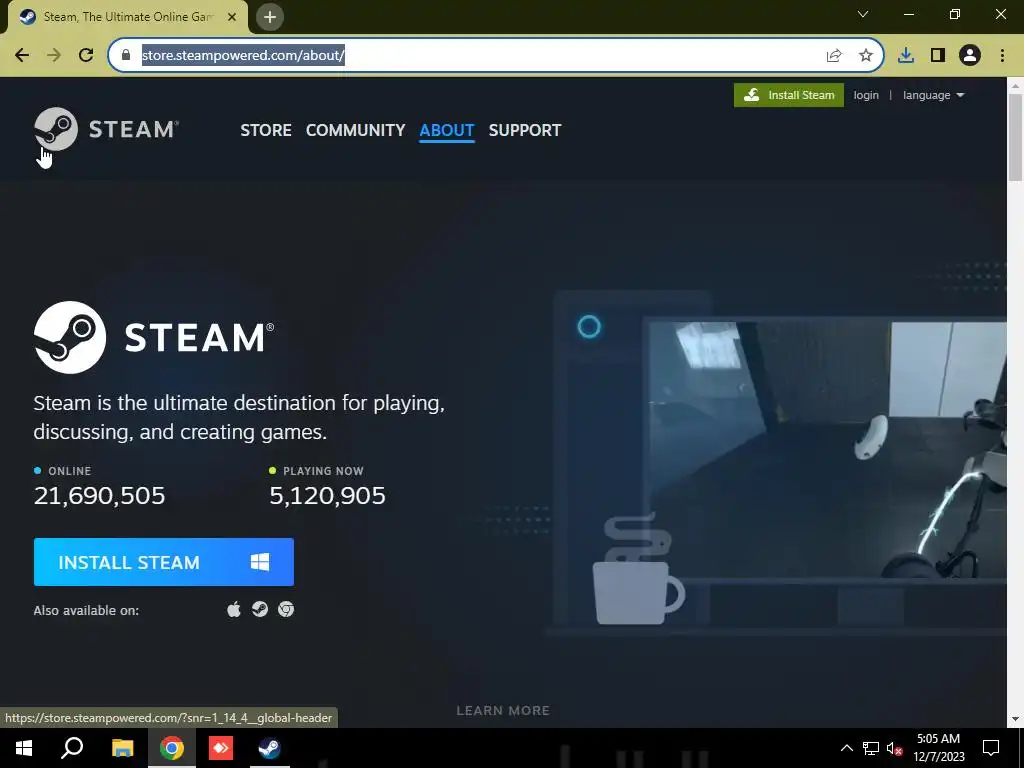
Task: Go back using the browser back arrow
Action: tap(22, 56)
